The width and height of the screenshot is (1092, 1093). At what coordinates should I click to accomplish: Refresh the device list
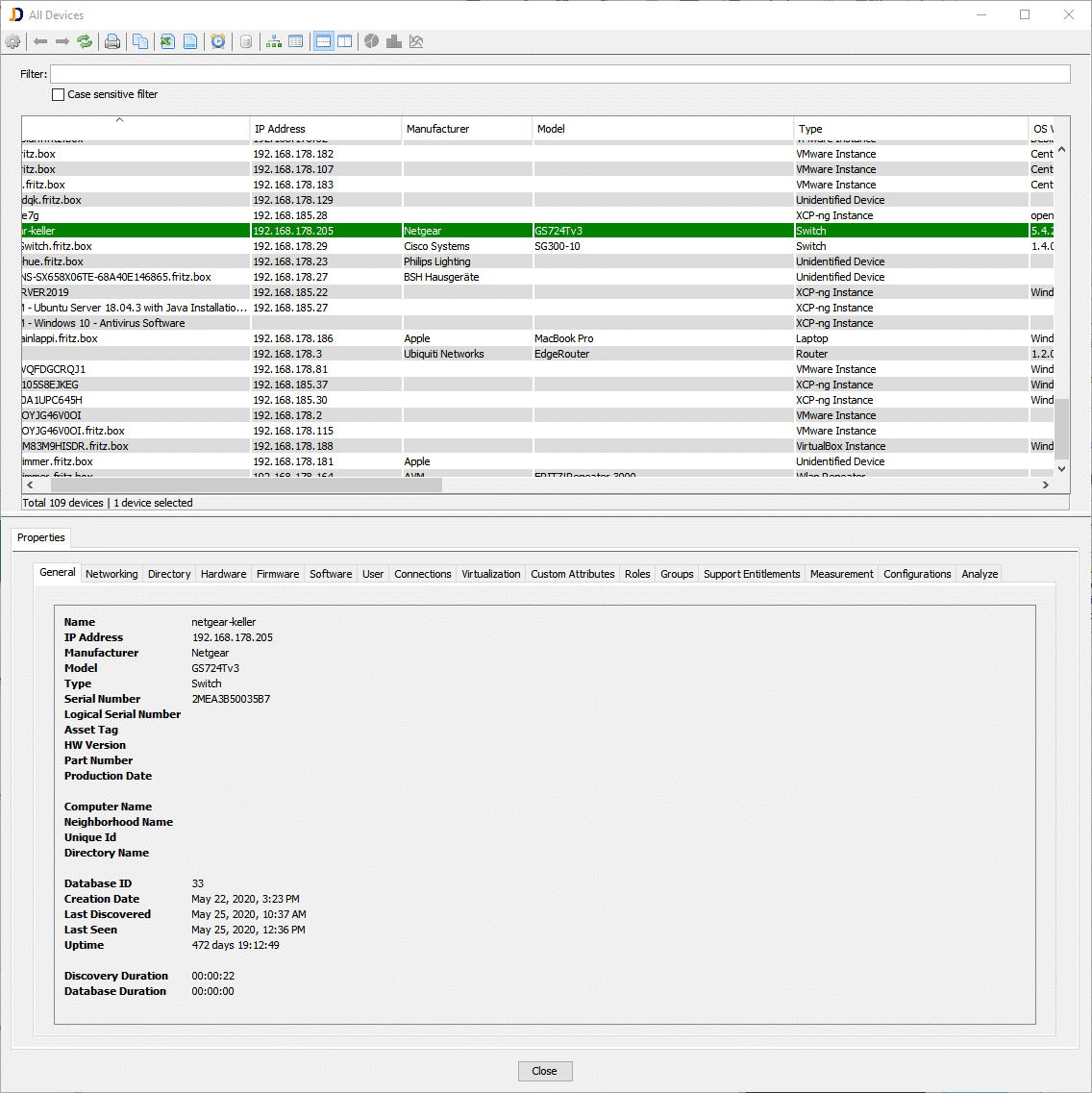click(85, 41)
